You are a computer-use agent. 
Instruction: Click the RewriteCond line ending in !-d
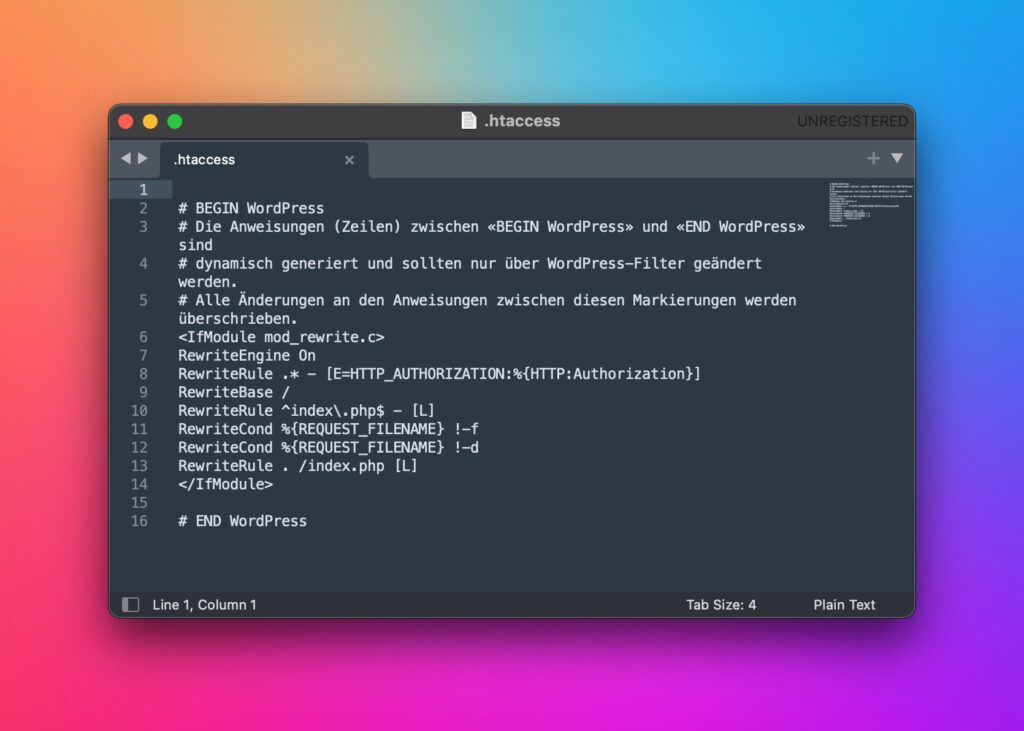pyautogui.click(x=328, y=447)
